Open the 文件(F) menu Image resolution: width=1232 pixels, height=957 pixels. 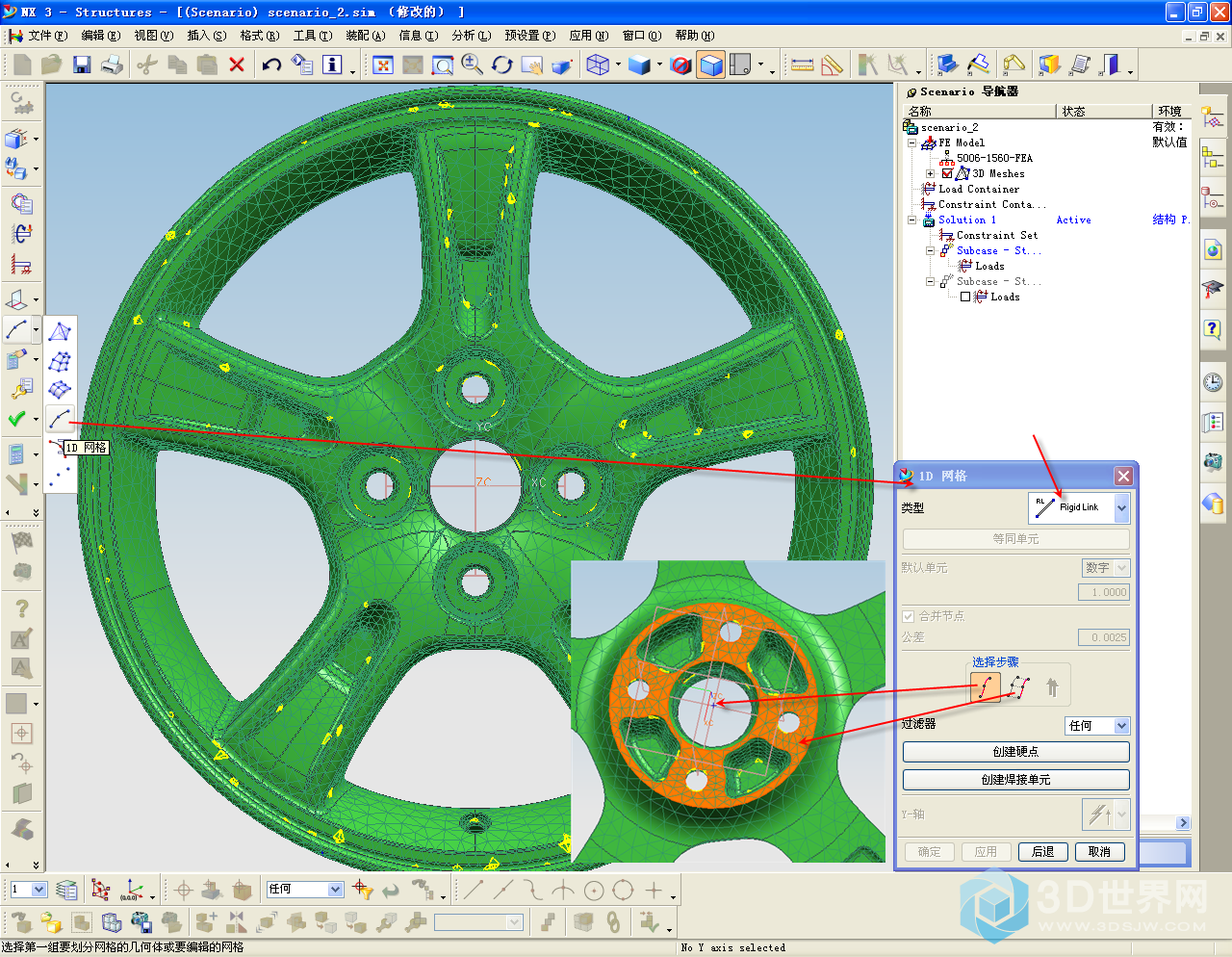(x=47, y=36)
